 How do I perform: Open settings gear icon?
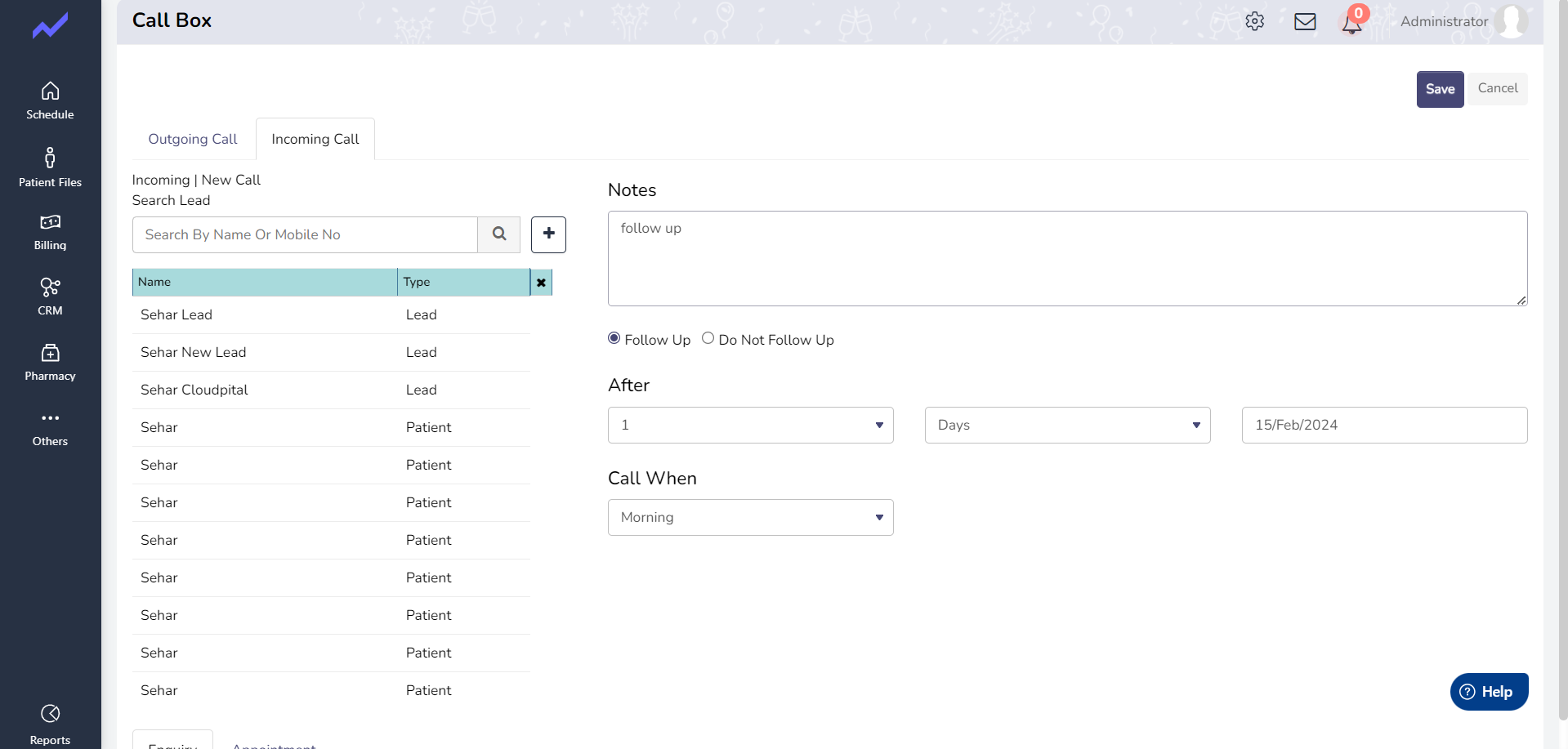tap(1254, 21)
